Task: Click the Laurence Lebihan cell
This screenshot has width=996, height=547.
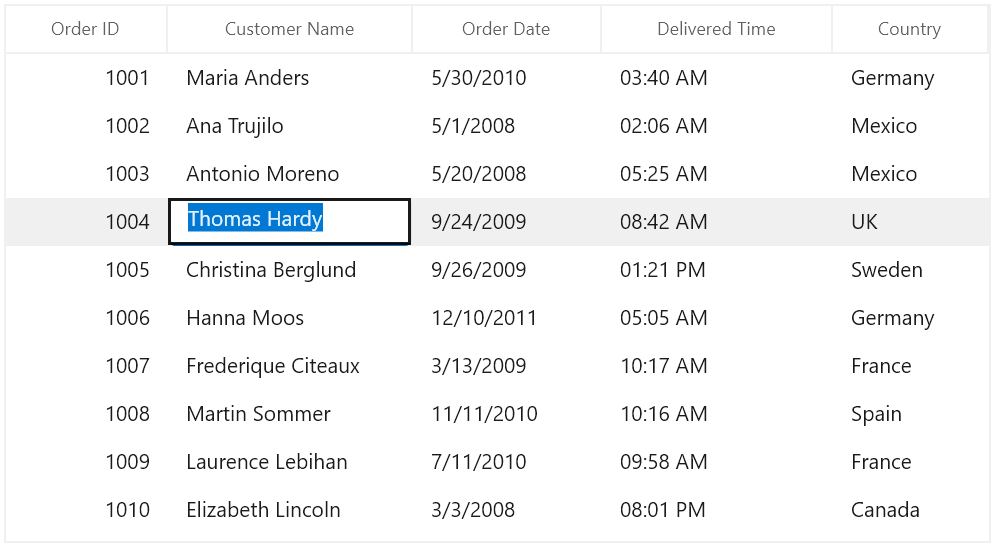Action: tap(289, 462)
